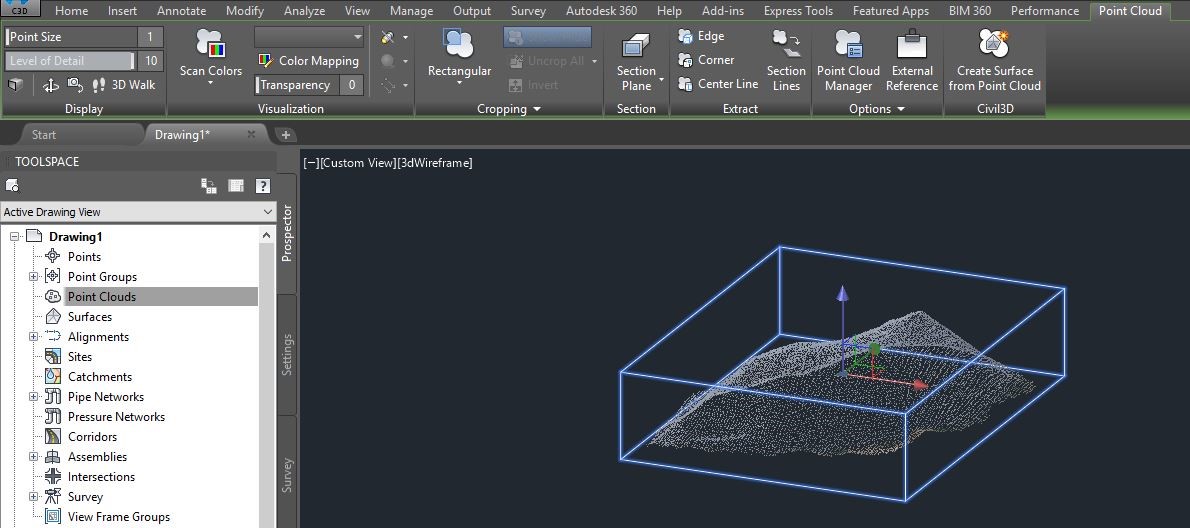This screenshot has width=1190, height=528.
Task: Extract Corner from point cloud
Action: (707, 60)
